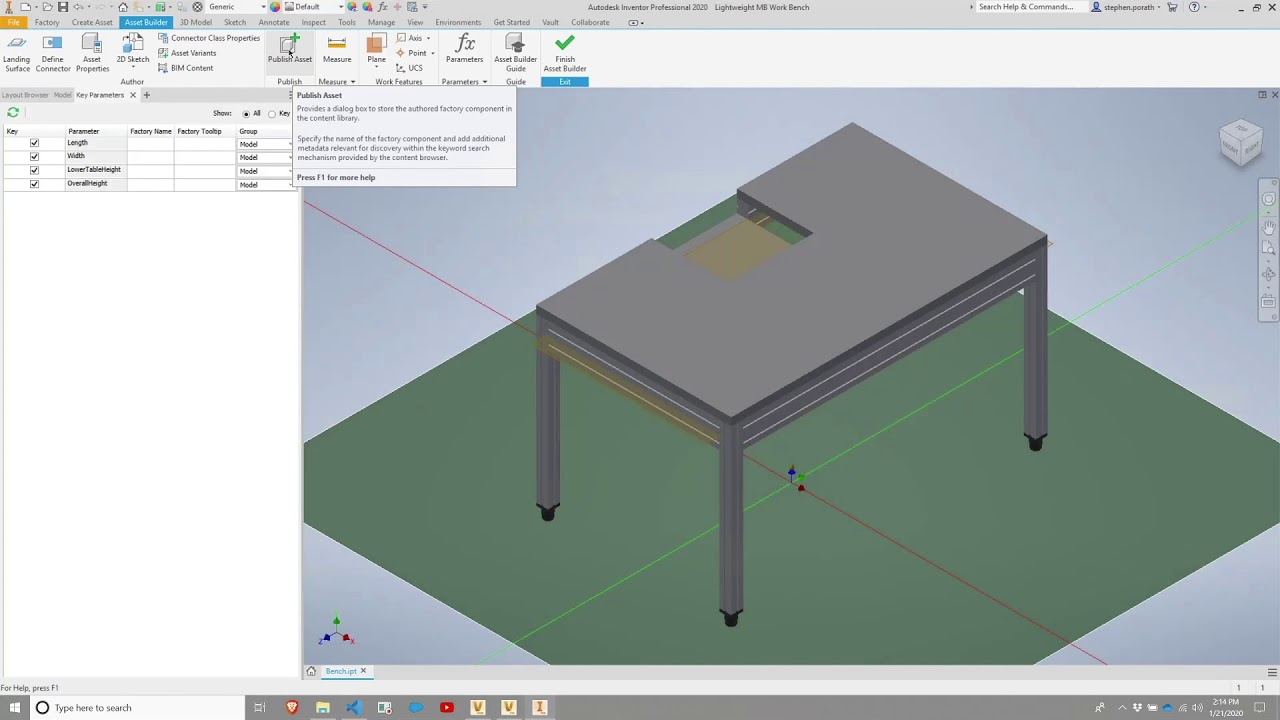
Task: Select the Measure tool
Action: [337, 50]
